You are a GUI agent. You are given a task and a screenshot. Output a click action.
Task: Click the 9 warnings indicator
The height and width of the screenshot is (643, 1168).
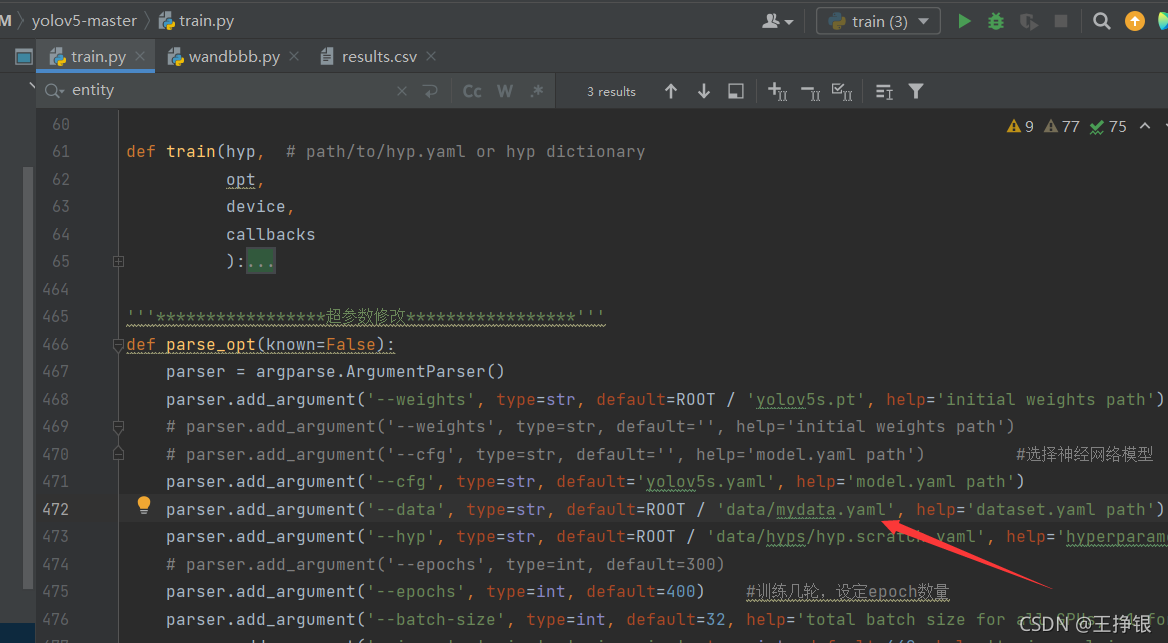pyautogui.click(x=1020, y=127)
